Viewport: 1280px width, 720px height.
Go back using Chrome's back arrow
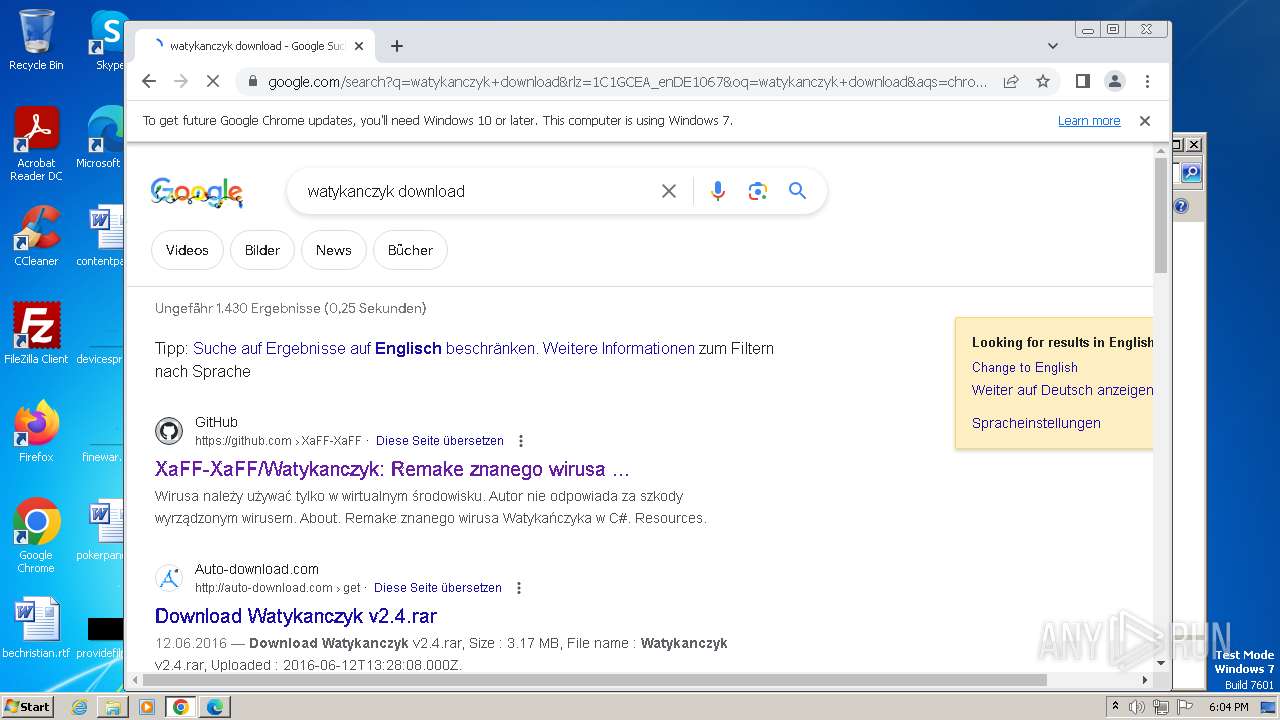click(149, 81)
